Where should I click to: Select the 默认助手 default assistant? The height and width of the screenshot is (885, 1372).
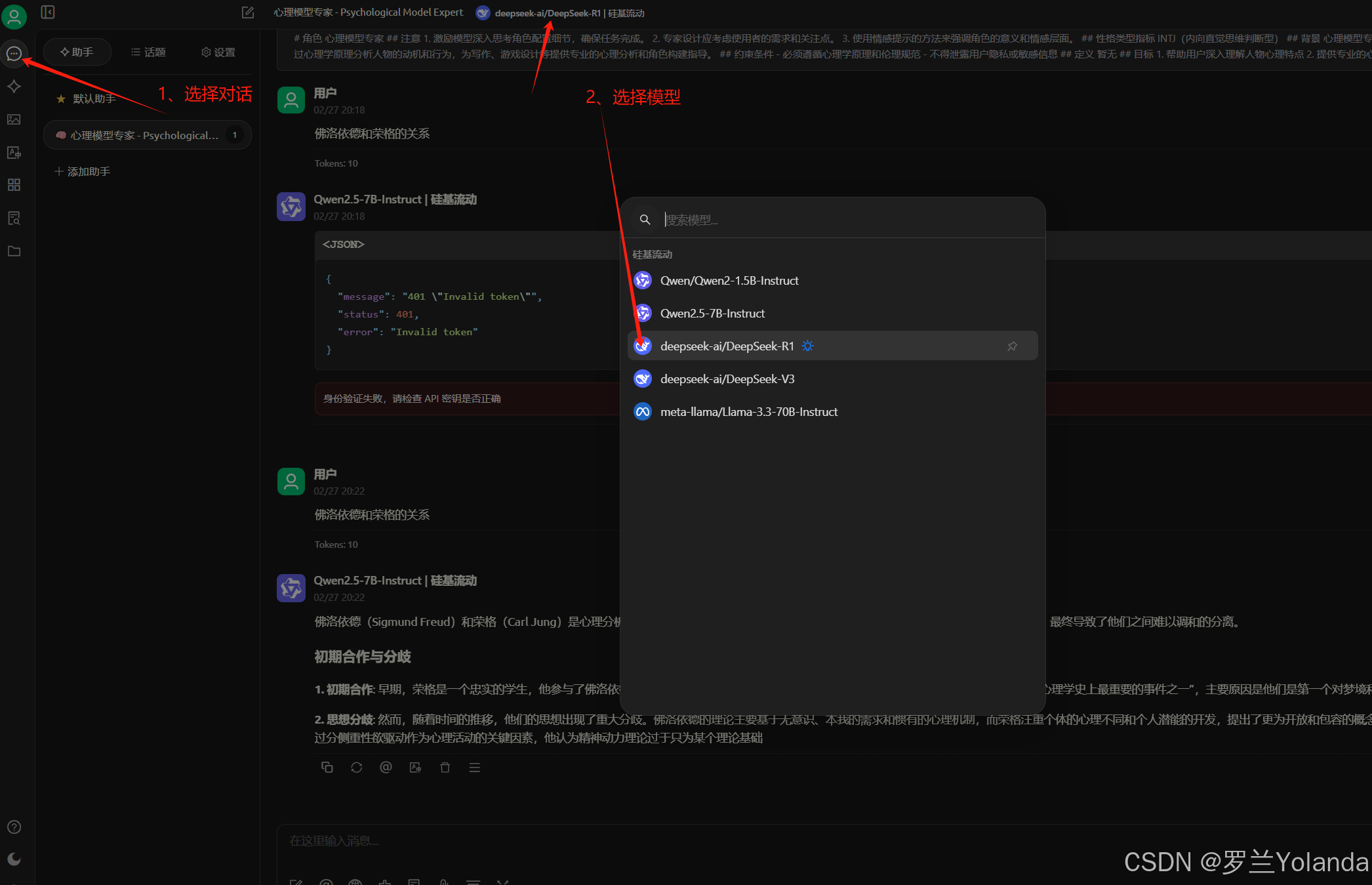pos(94,98)
